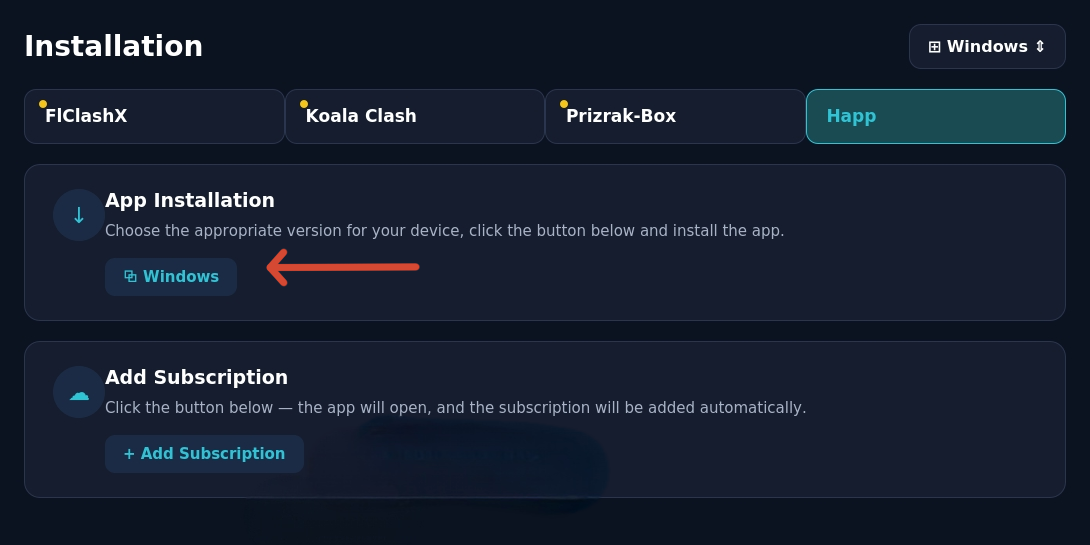This screenshot has height=545, width=1090.
Task: Click the yellow dot on Koala Clash tab
Action: tap(304, 104)
